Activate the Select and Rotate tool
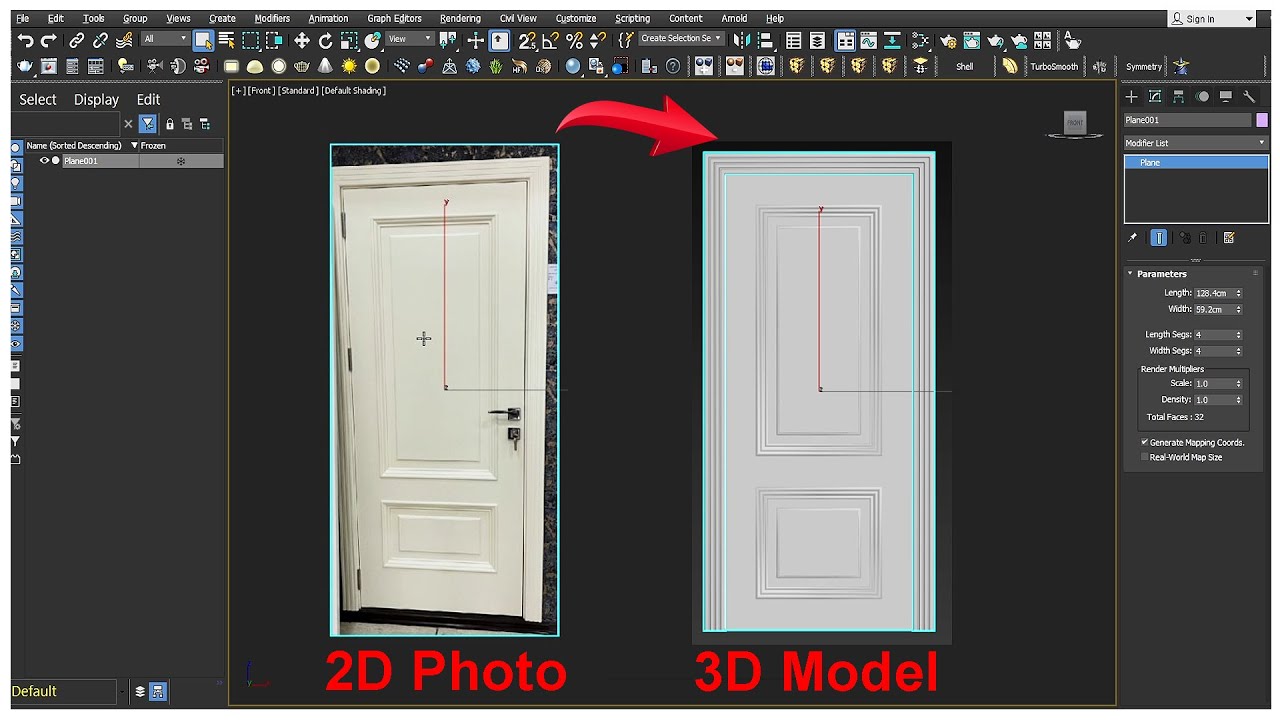Image resolution: width=1280 pixels, height=720 pixels. [325, 41]
